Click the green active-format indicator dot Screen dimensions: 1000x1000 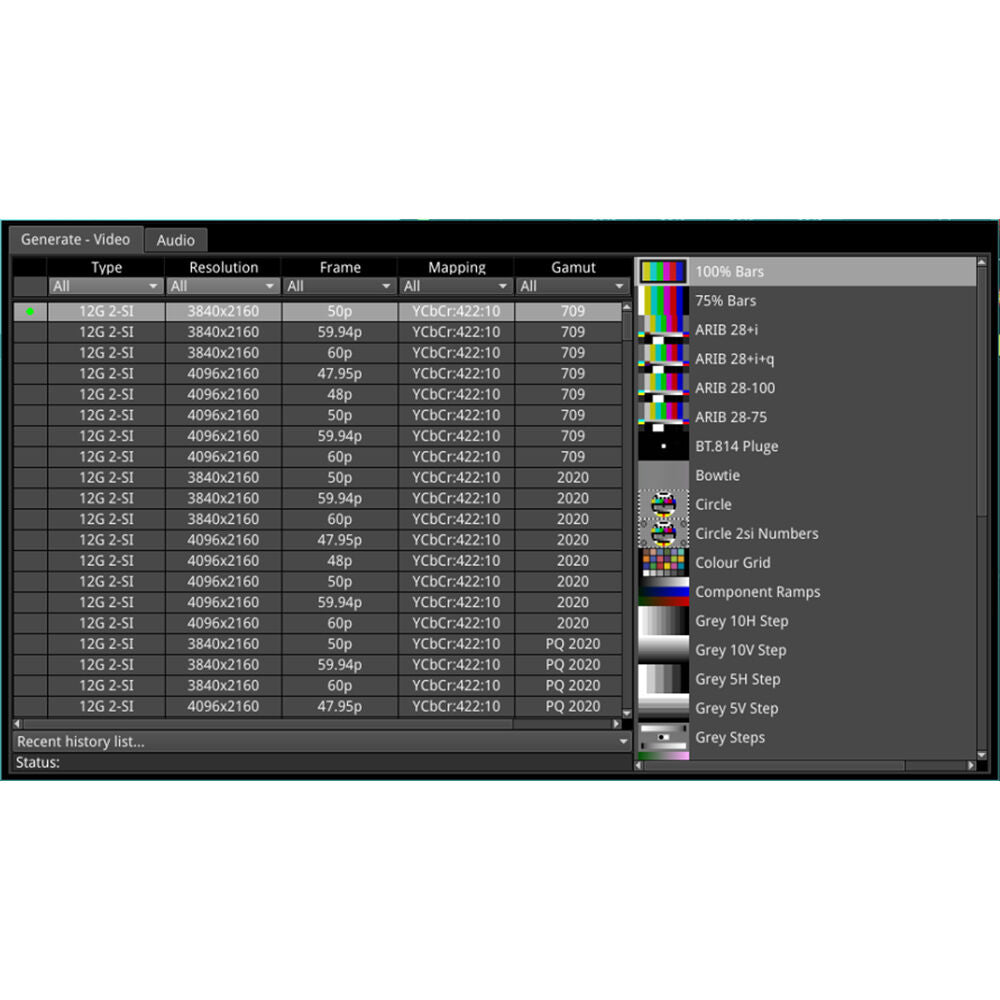[30, 312]
